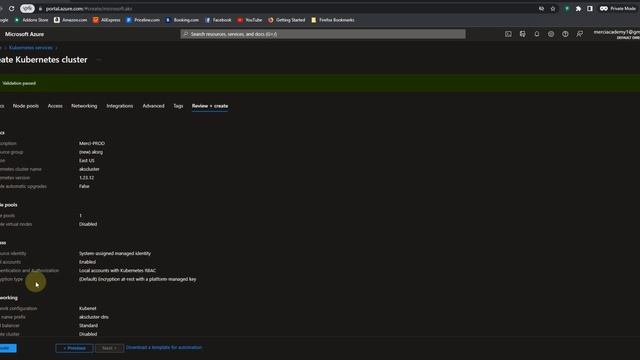
Task: Open the Booking.com bookmark
Action: point(182,20)
